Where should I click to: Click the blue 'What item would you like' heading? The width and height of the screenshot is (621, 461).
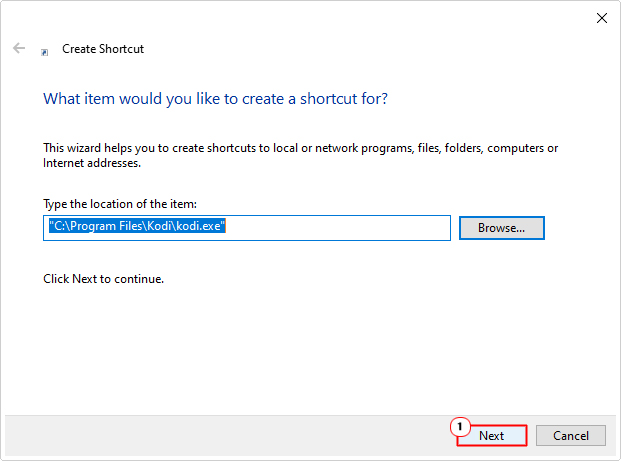coord(216,99)
